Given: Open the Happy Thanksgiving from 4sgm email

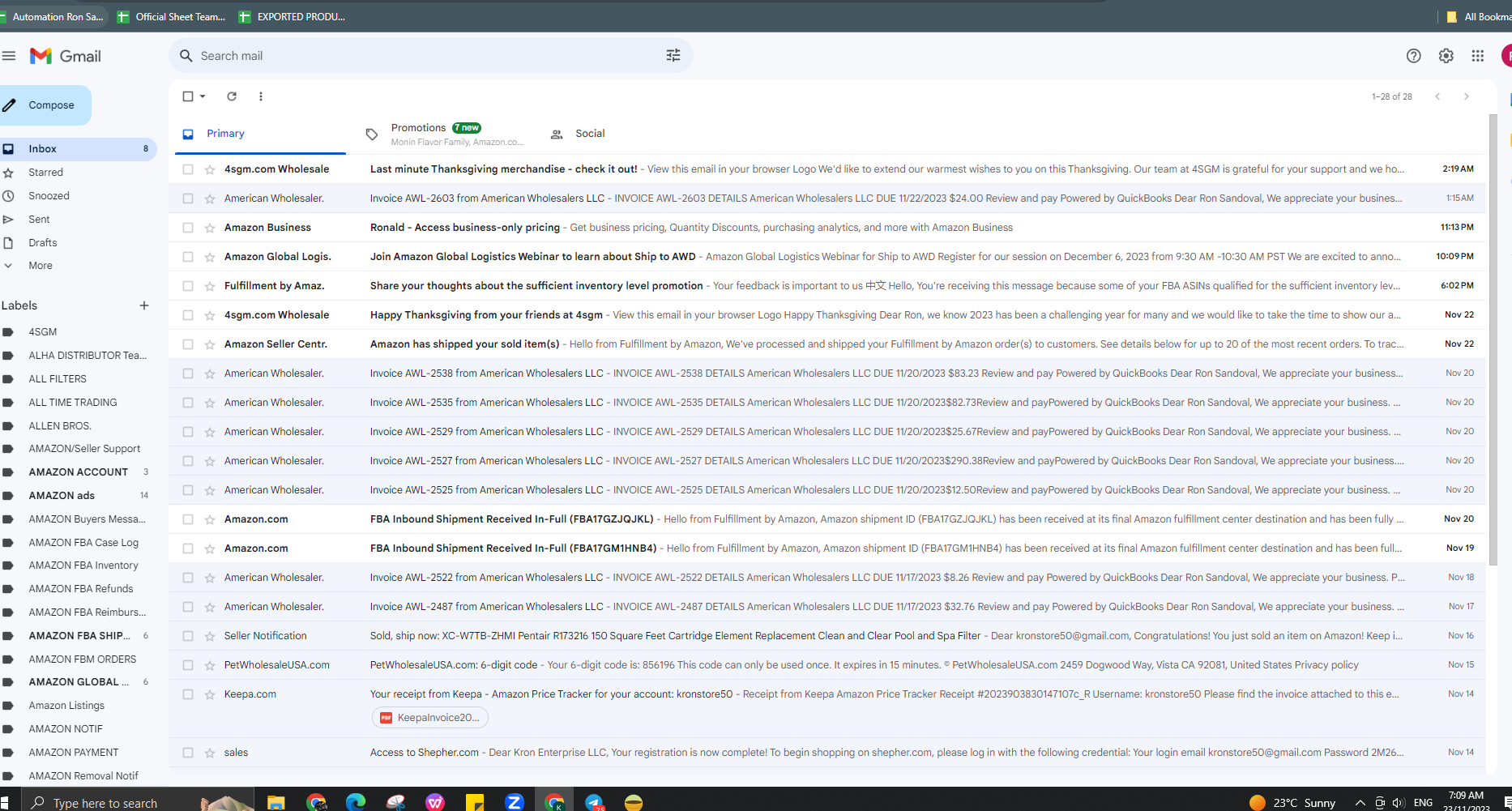Looking at the screenshot, I should coord(826,315).
